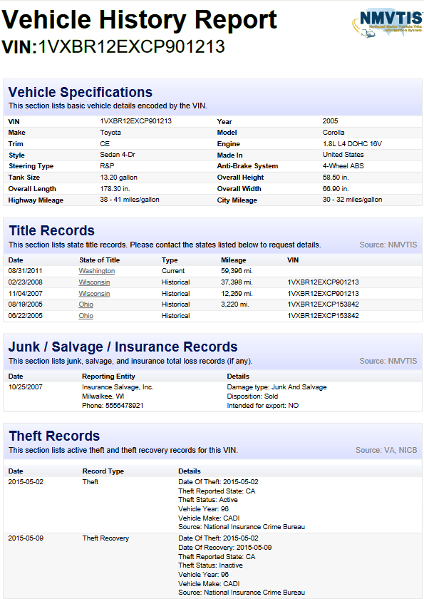The image size is (424, 599).
Task: Open the Wisconsin link dated 02/23/2008
Action: click(x=94, y=282)
